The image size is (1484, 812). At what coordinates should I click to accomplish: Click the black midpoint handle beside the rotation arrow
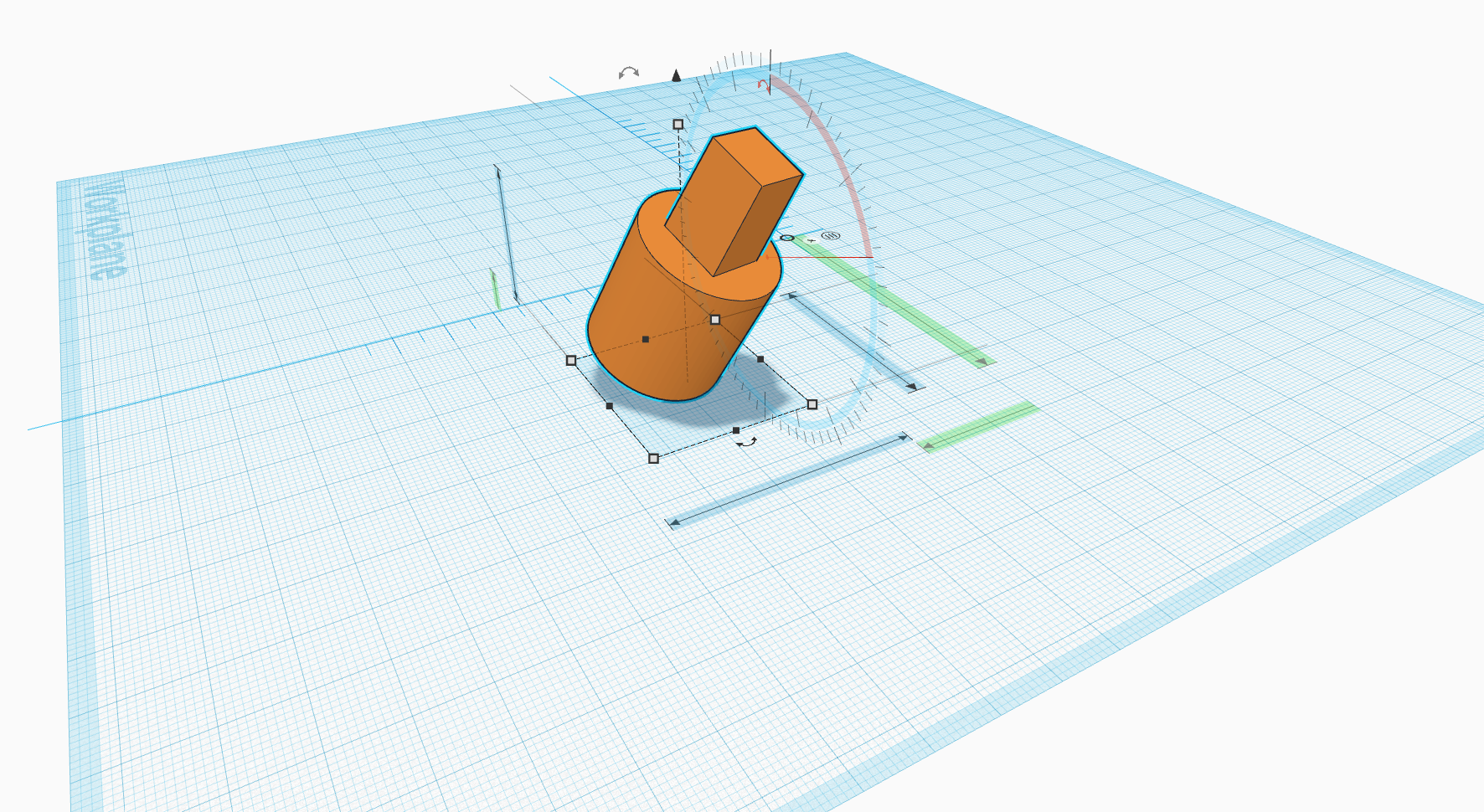pos(736,430)
